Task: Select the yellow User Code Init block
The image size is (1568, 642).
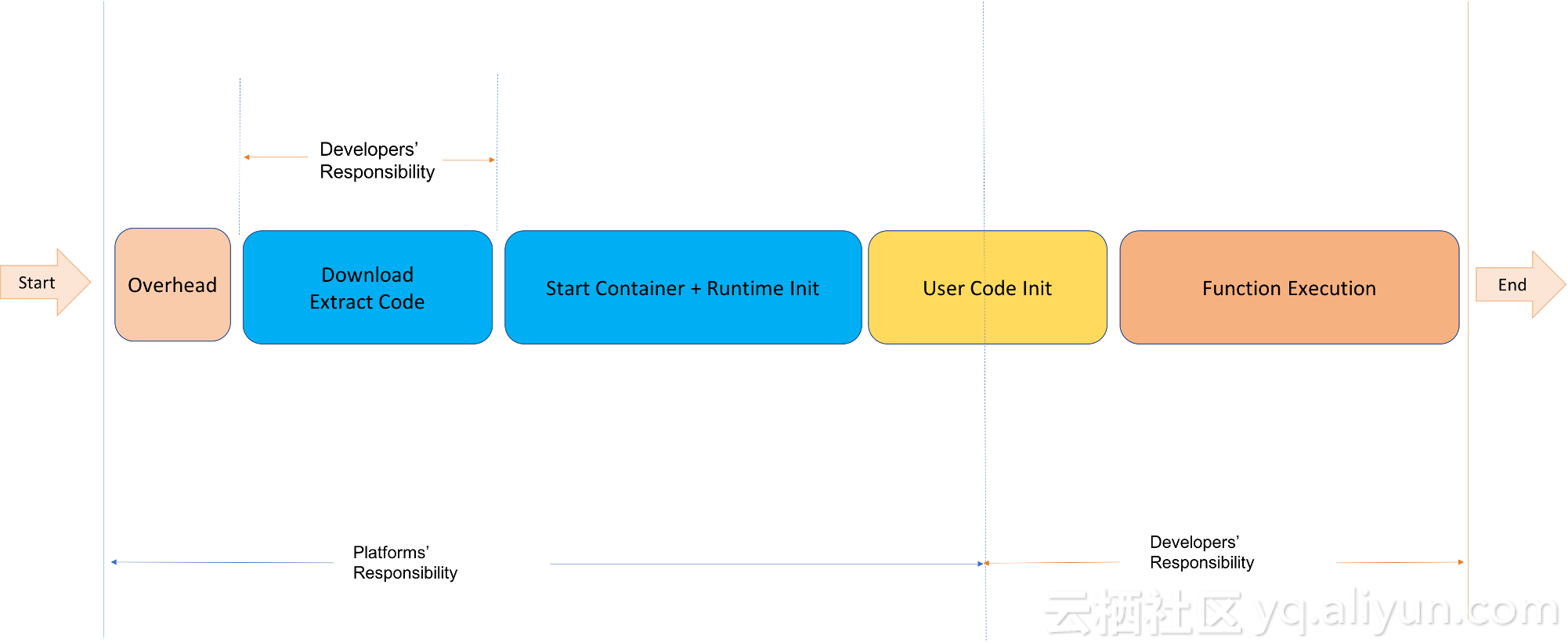Action: [x=988, y=287]
